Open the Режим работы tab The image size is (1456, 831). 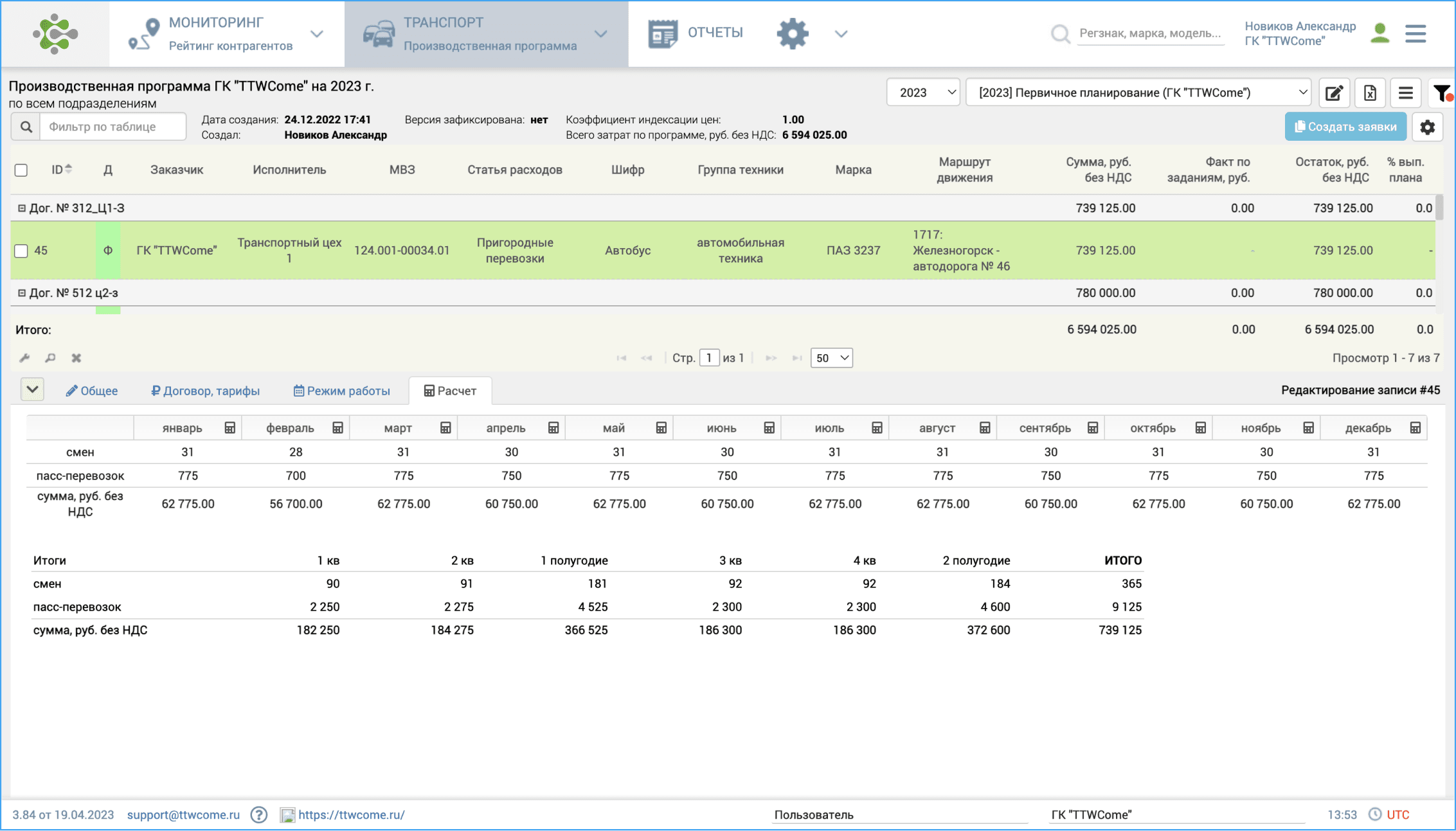341,391
